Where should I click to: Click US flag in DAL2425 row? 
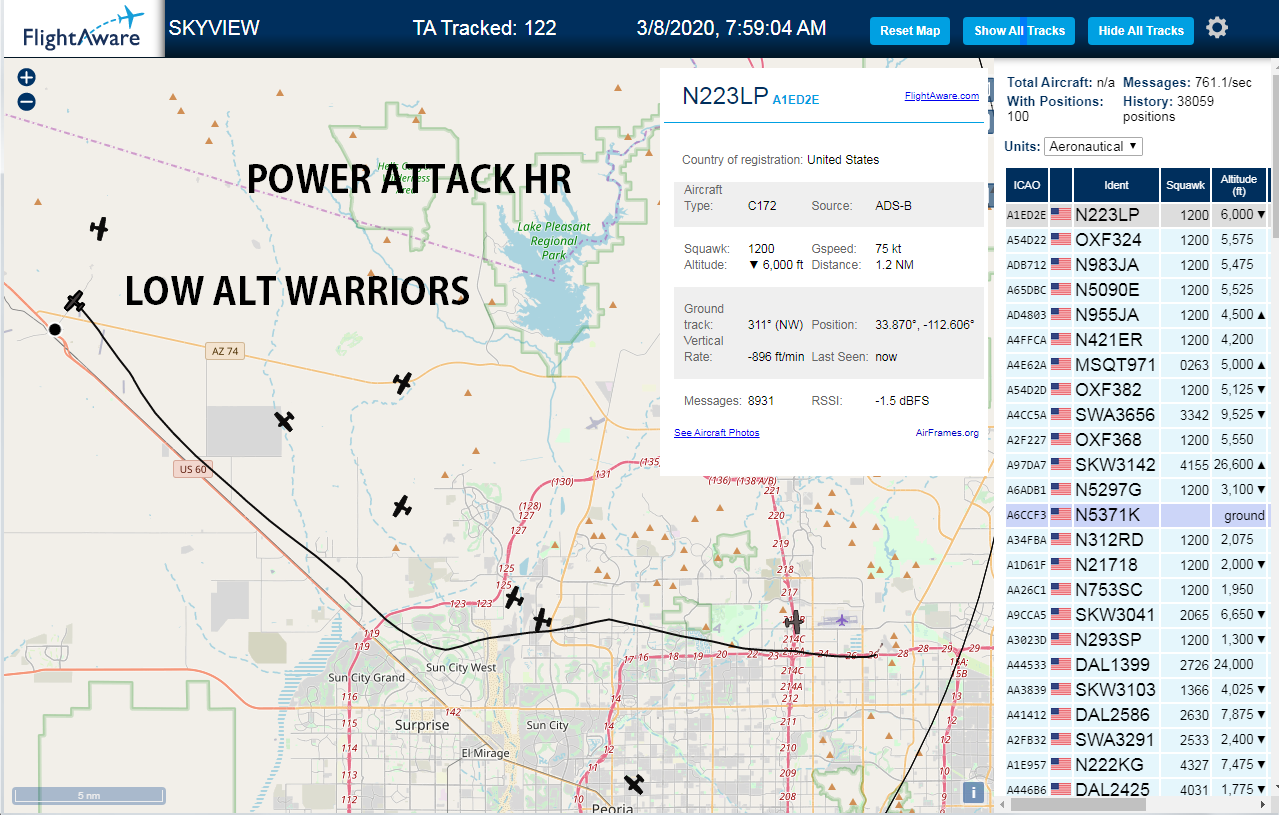[1061, 790]
